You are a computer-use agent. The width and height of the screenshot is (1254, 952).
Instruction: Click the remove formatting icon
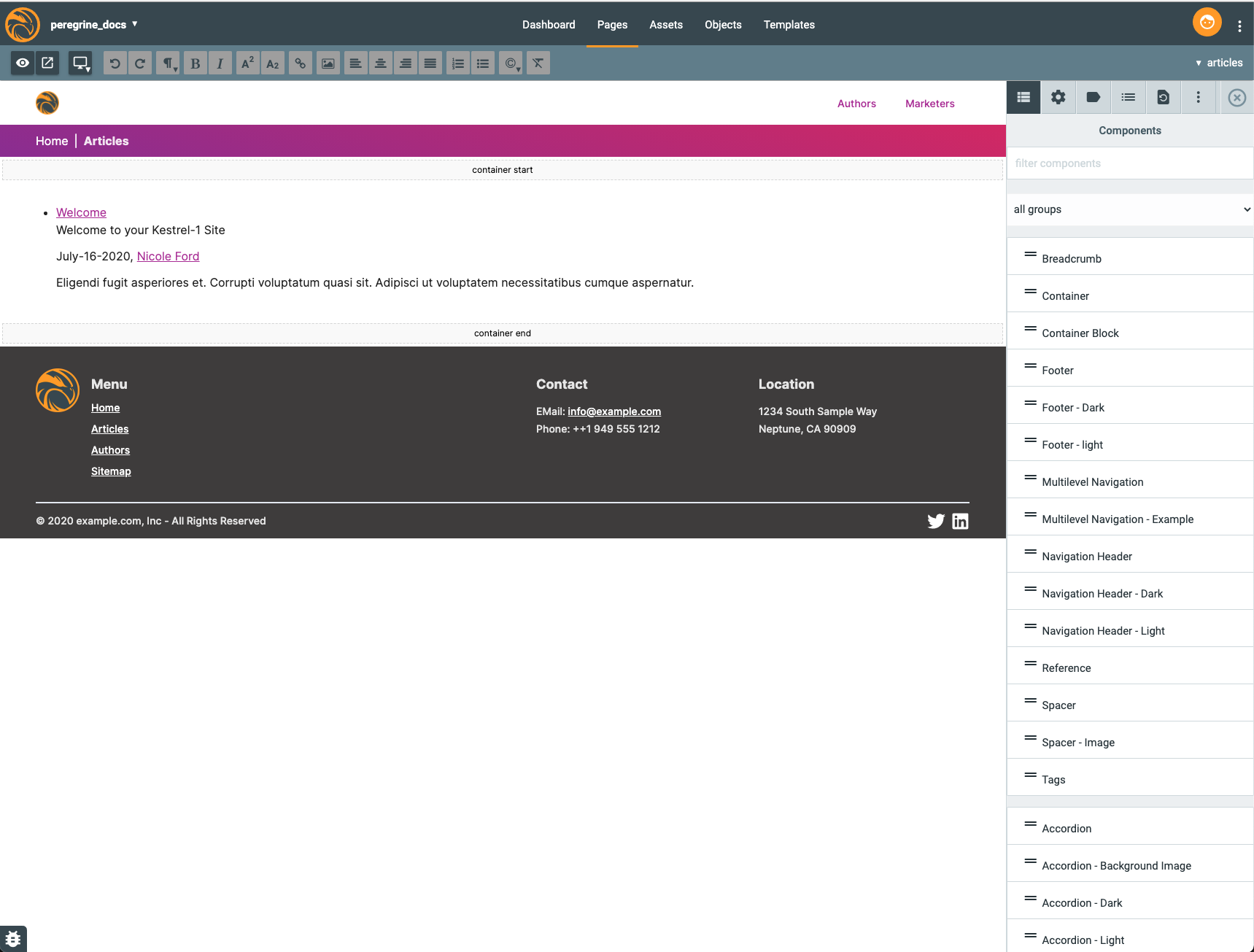(x=538, y=63)
